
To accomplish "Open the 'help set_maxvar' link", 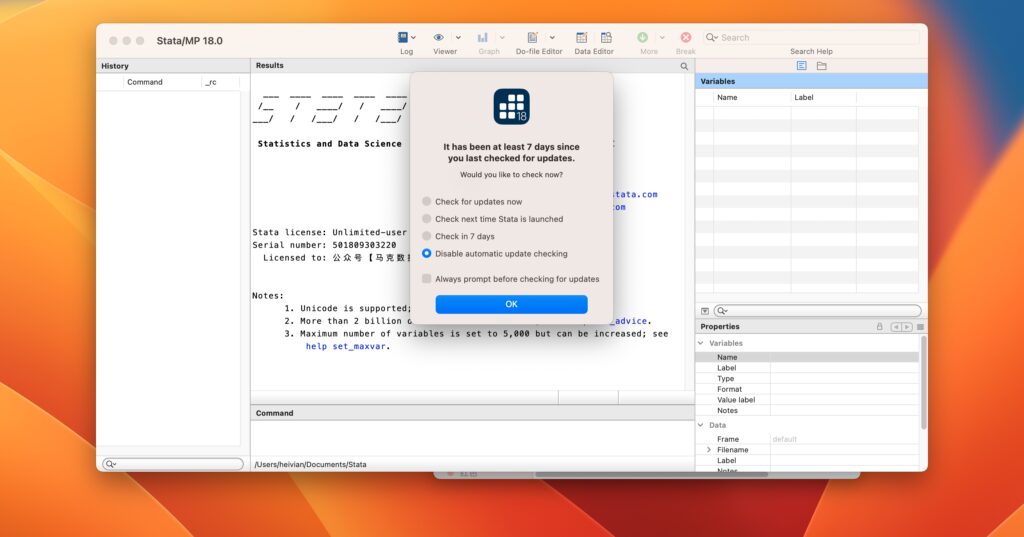I will pyautogui.click(x=345, y=346).
